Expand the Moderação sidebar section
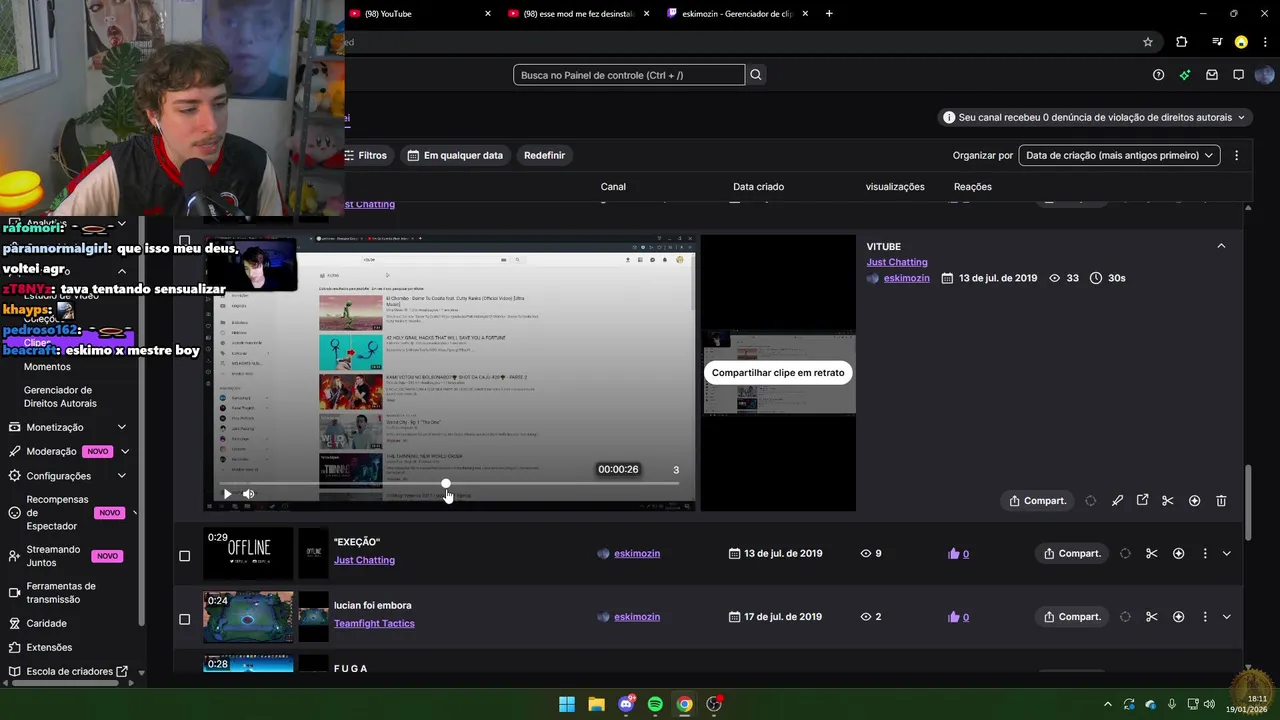This screenshot has width=1280, height=720. pos(125,452)
